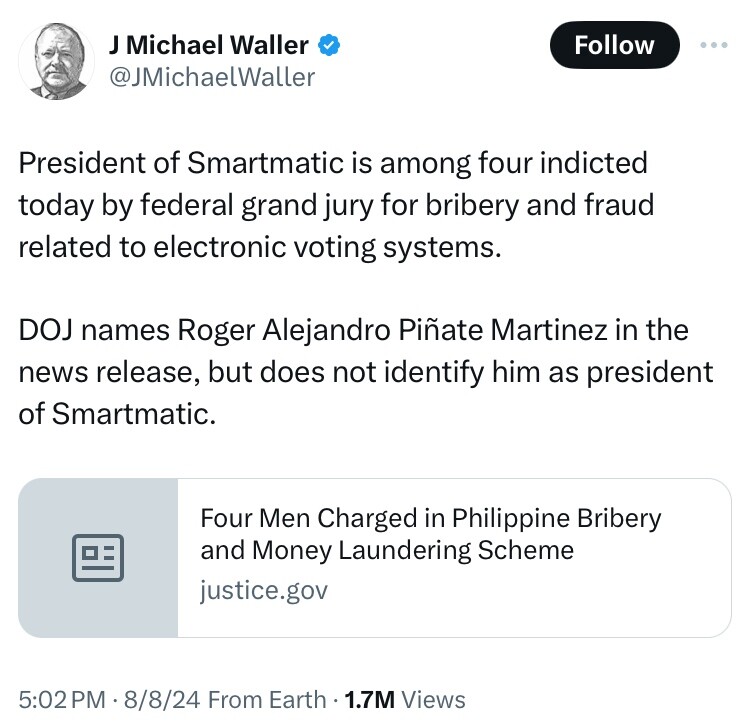Click the 'From Earth' location label
The width and height of the screenshot is (750, 728).
click(267, 700)
